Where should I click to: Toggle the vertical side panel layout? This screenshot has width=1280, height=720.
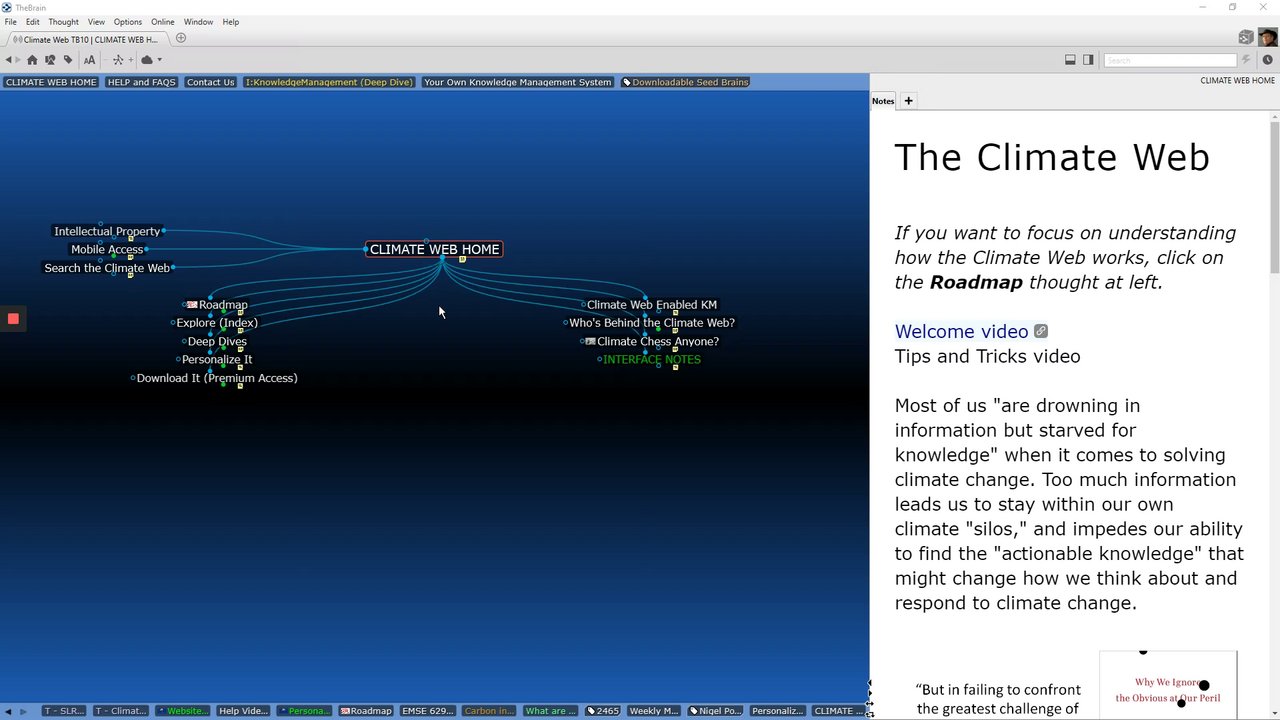1088,60
